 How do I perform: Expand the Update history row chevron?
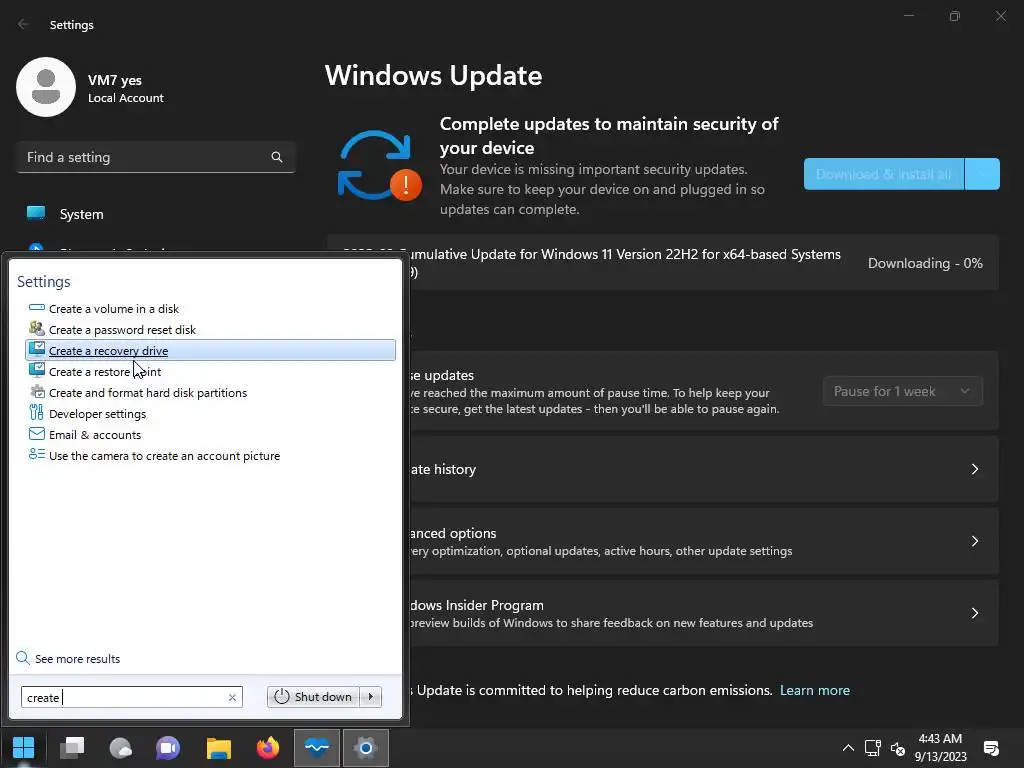(974, 469)
